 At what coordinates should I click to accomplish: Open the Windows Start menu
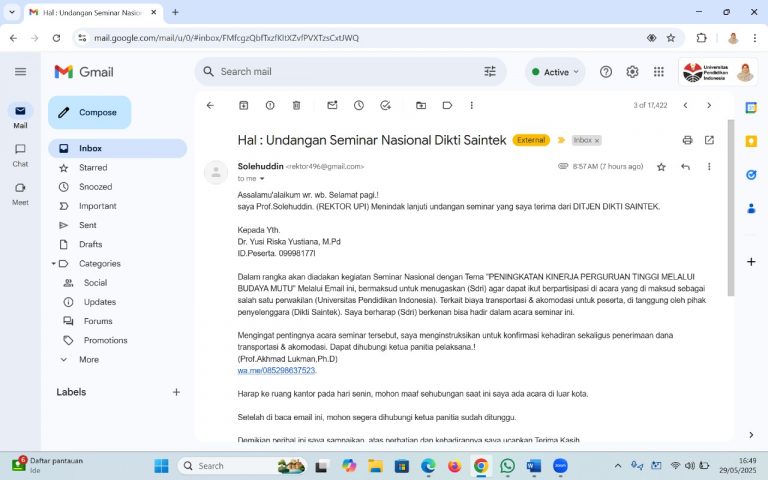point(161,466)
